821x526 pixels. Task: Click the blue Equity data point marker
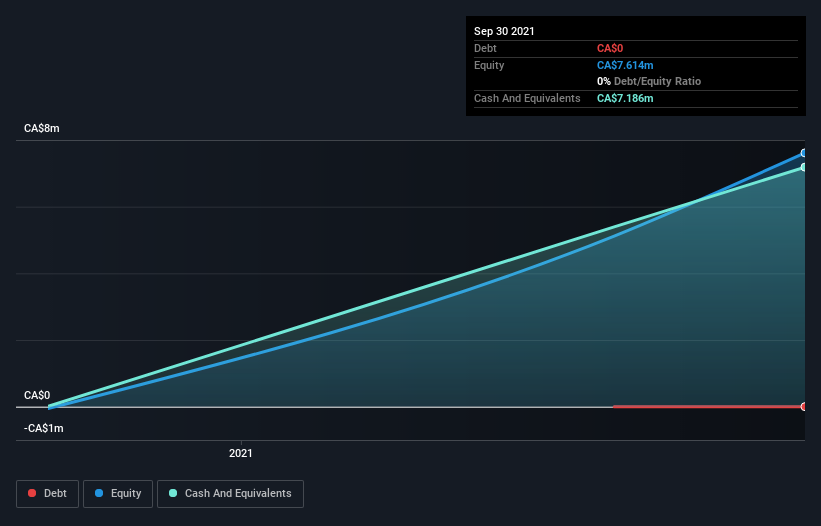pyautogui.click(x=803, y=153)
